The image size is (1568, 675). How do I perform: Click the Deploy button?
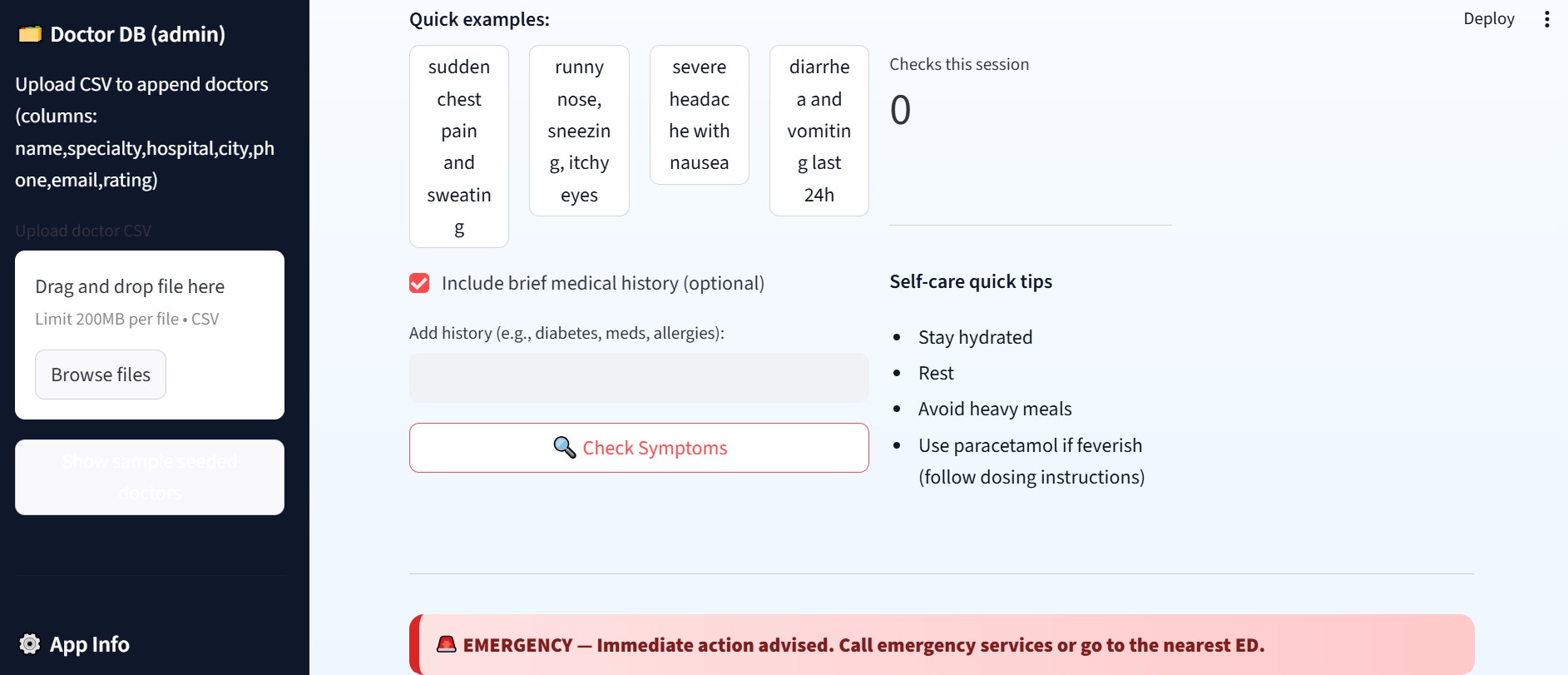click(x=1489, y=18)
